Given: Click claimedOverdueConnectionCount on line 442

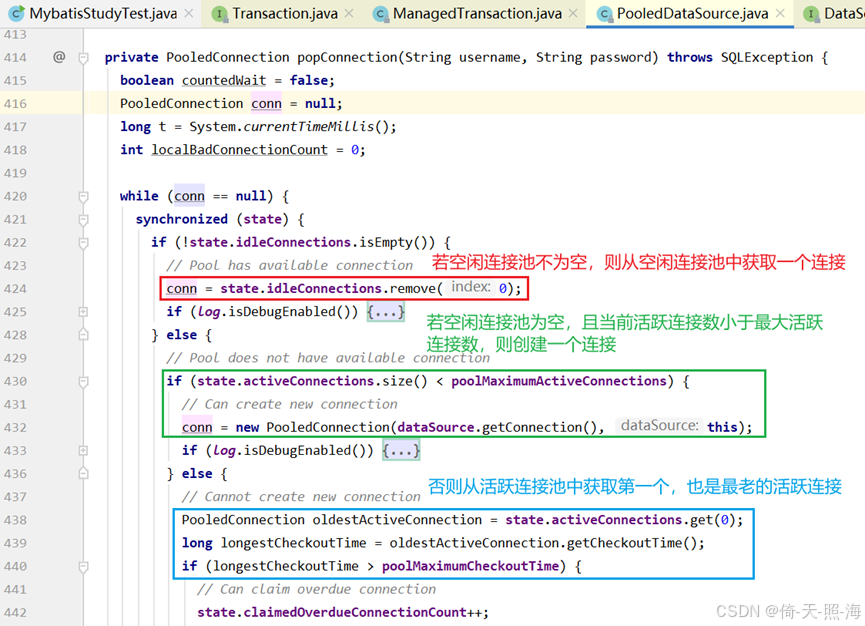Looking at the screenshot, I should coord(355,613).
